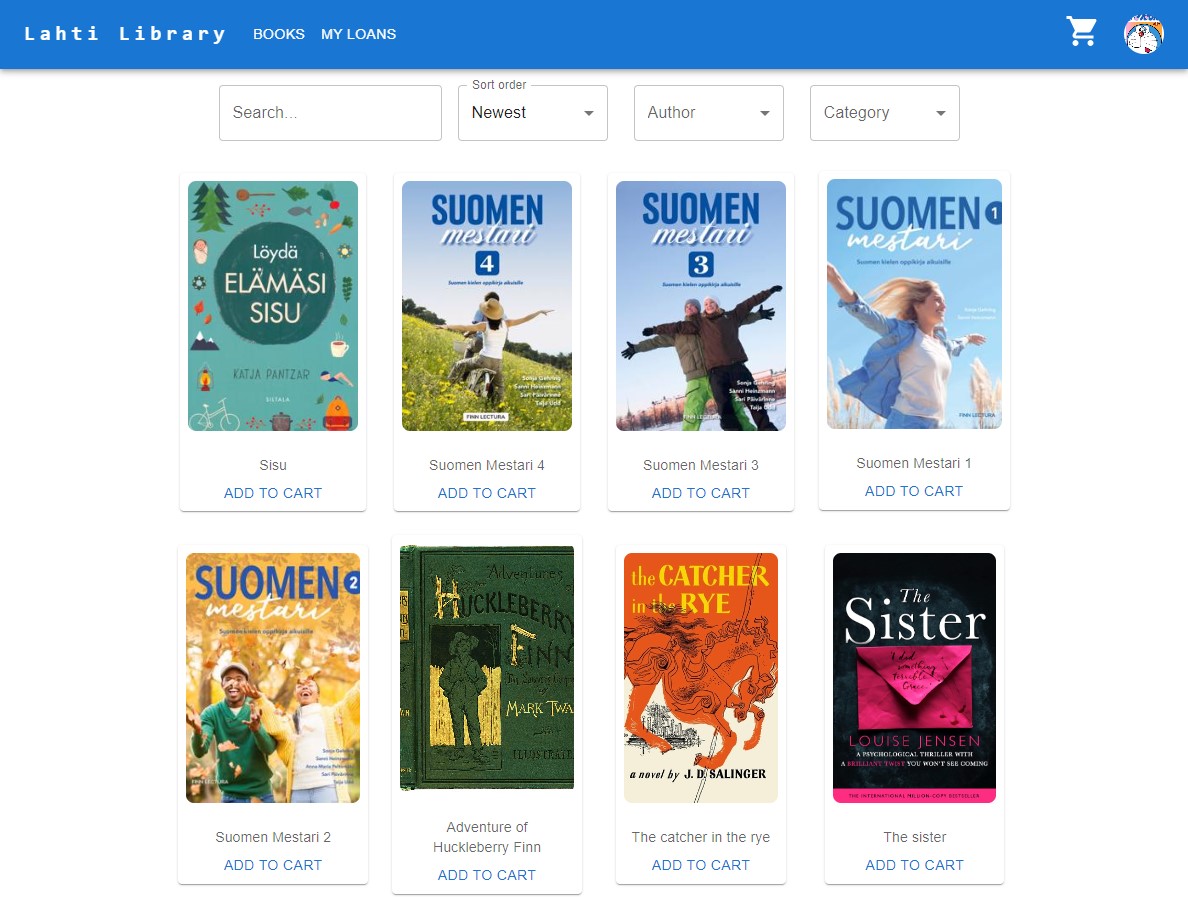Expand the Sort order dropdown
The image size is (1188, 897).
[532, 113]
